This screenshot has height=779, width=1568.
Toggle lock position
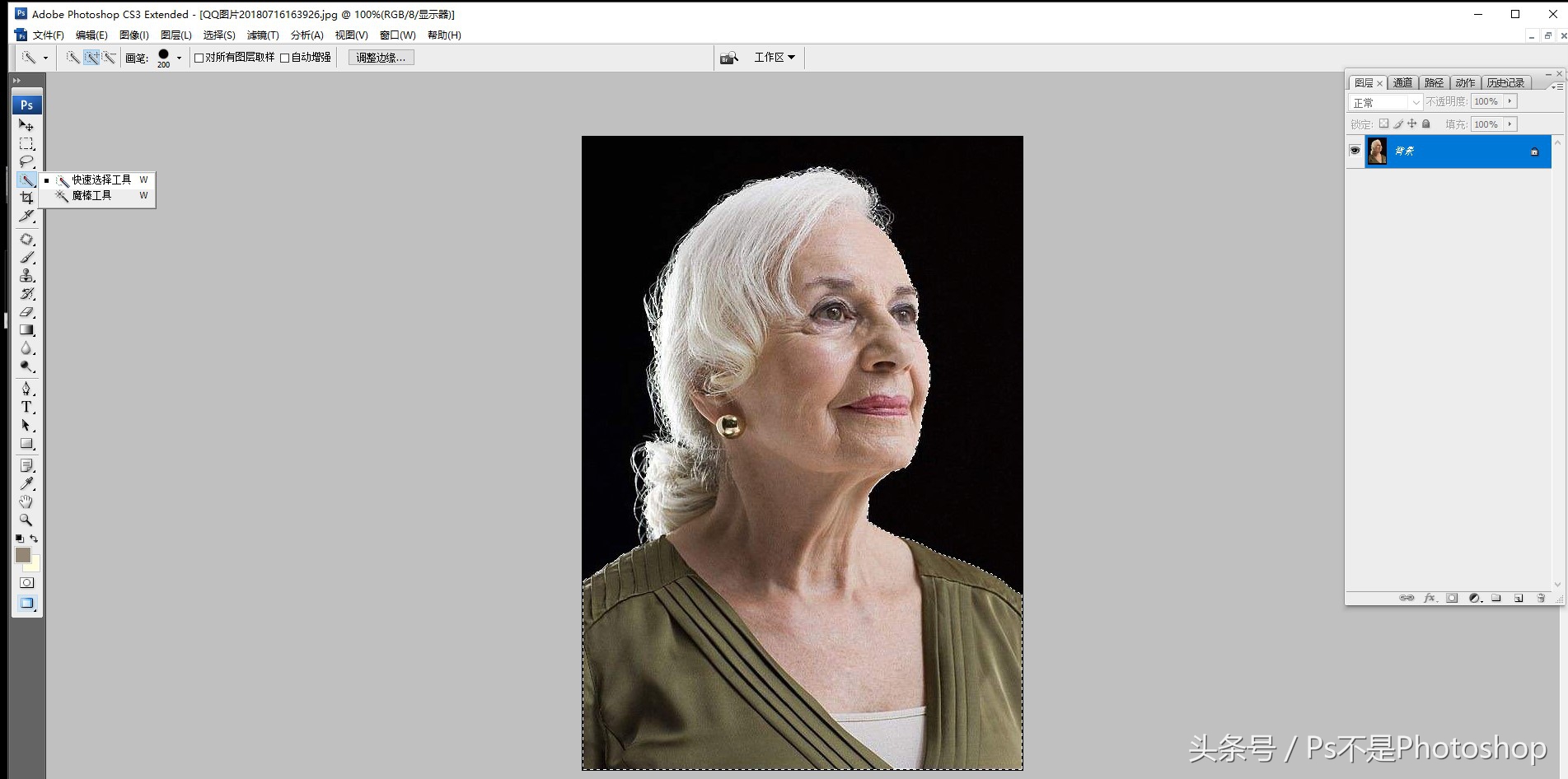click(1412, 124)
